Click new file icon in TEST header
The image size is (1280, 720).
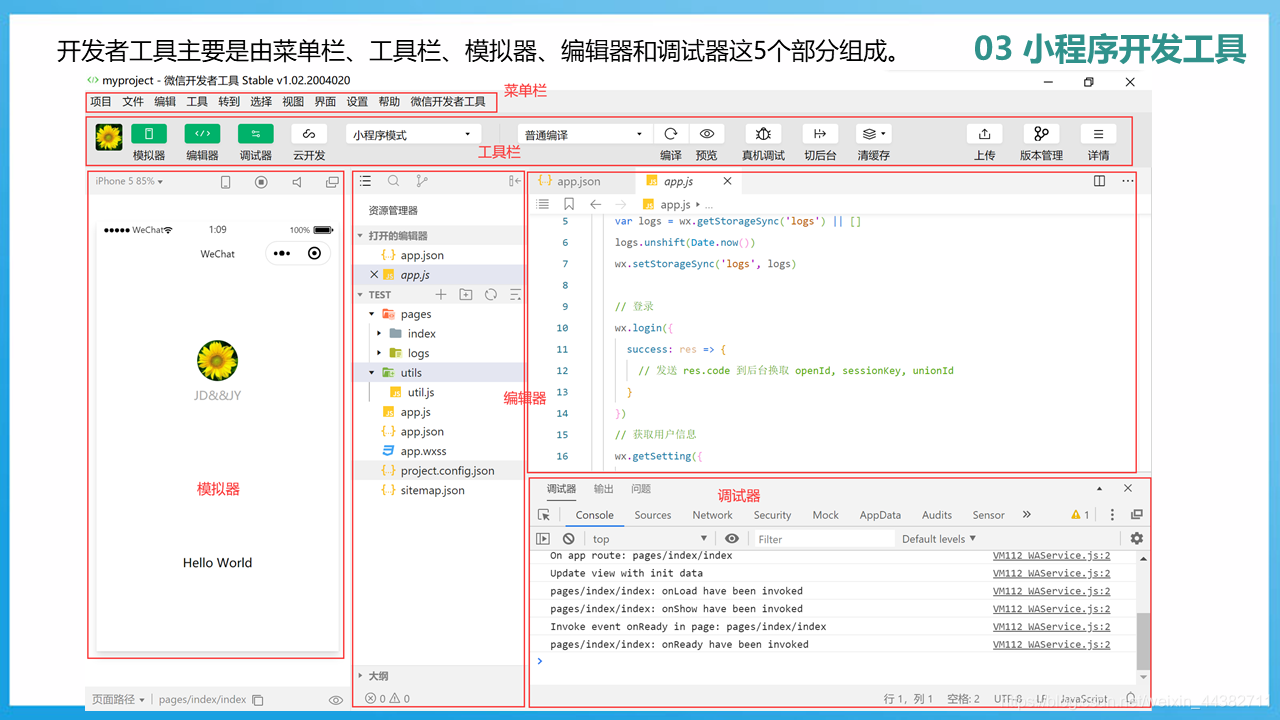pyautogui.click(x=441, y=295)
